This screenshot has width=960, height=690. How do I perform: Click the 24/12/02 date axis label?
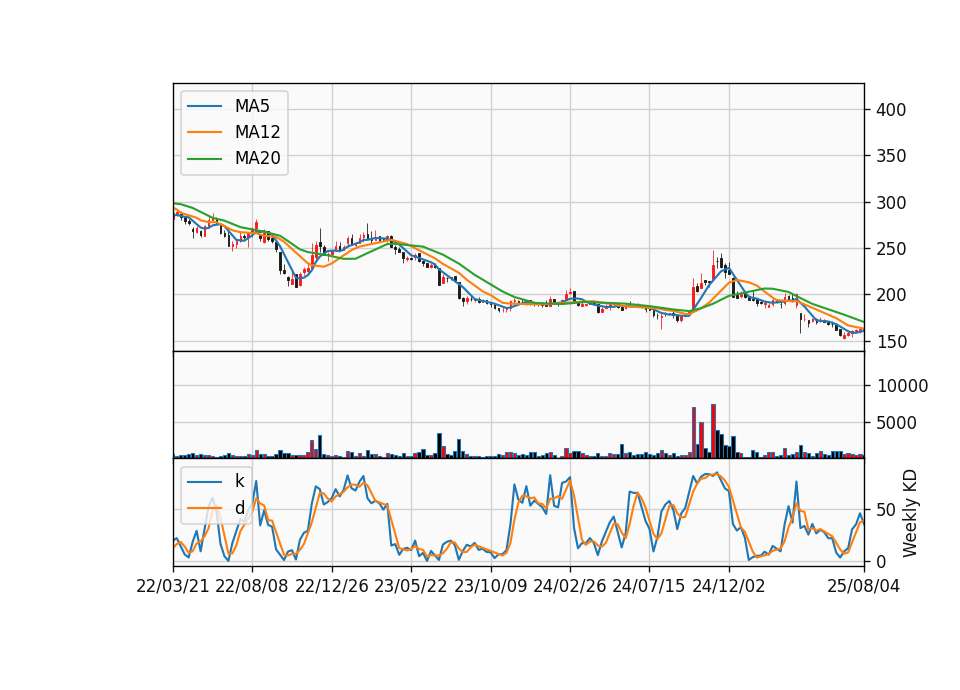pyautogui.click(x=729, y=586)
